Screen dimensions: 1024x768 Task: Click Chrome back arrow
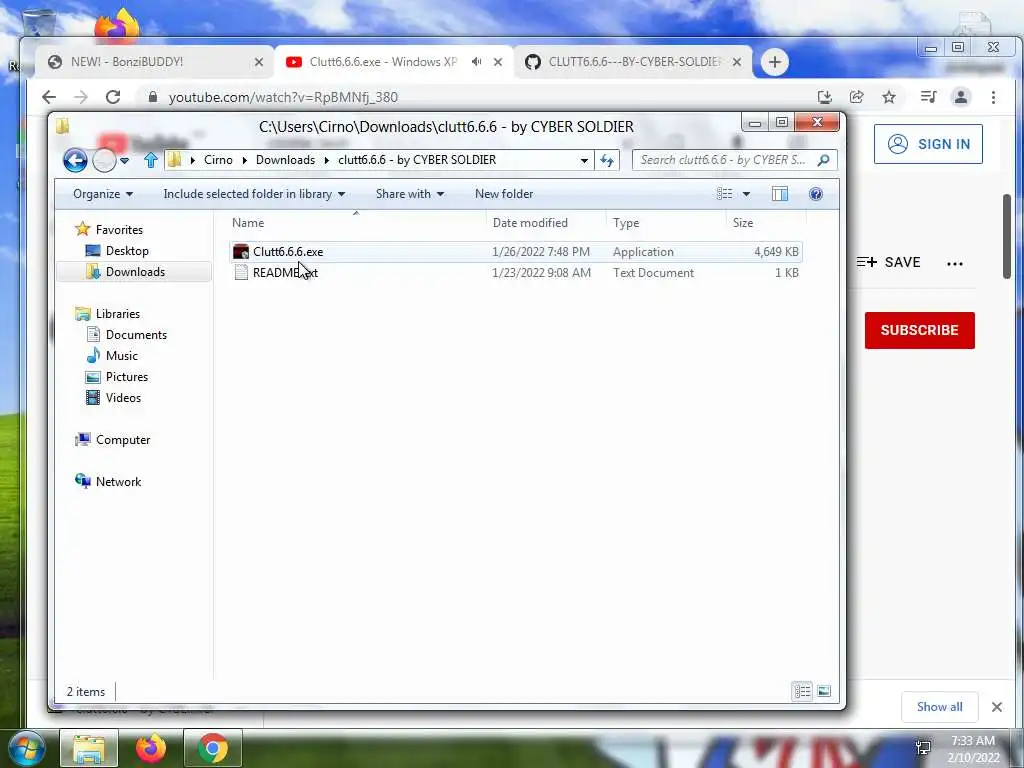tap(49, 97)
